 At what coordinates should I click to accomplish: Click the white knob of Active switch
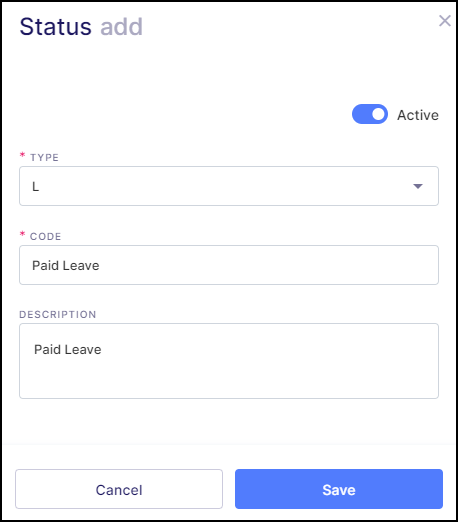[378, 114]
